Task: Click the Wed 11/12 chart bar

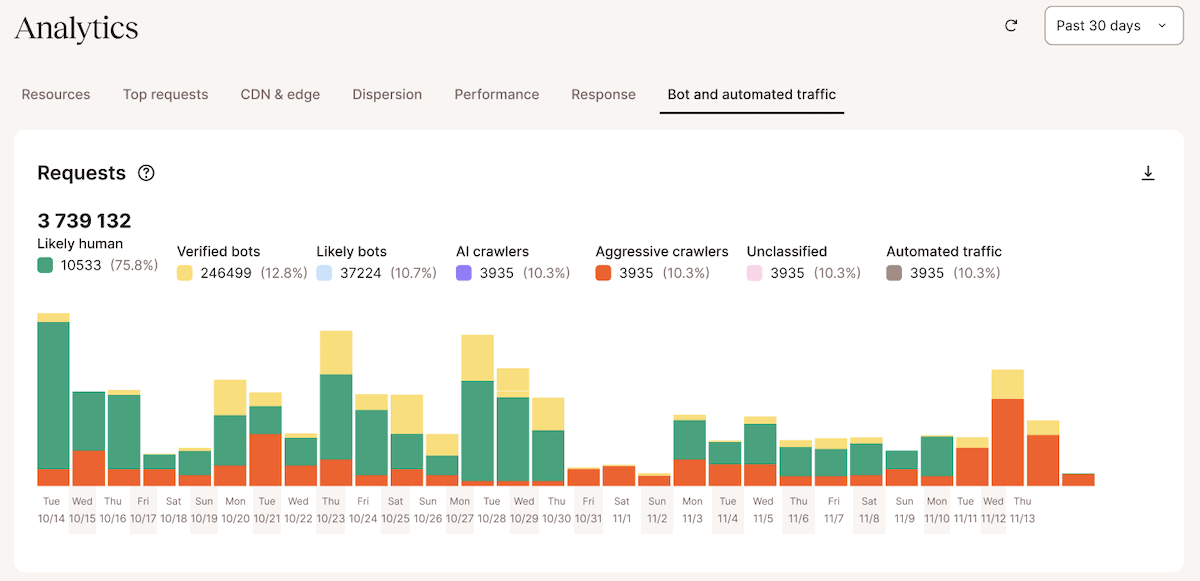Action: pos(1007,428)
